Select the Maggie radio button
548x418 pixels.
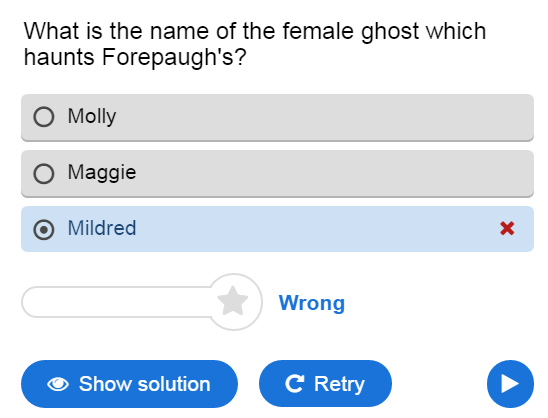pyautogui.click(x=44, y=173)
